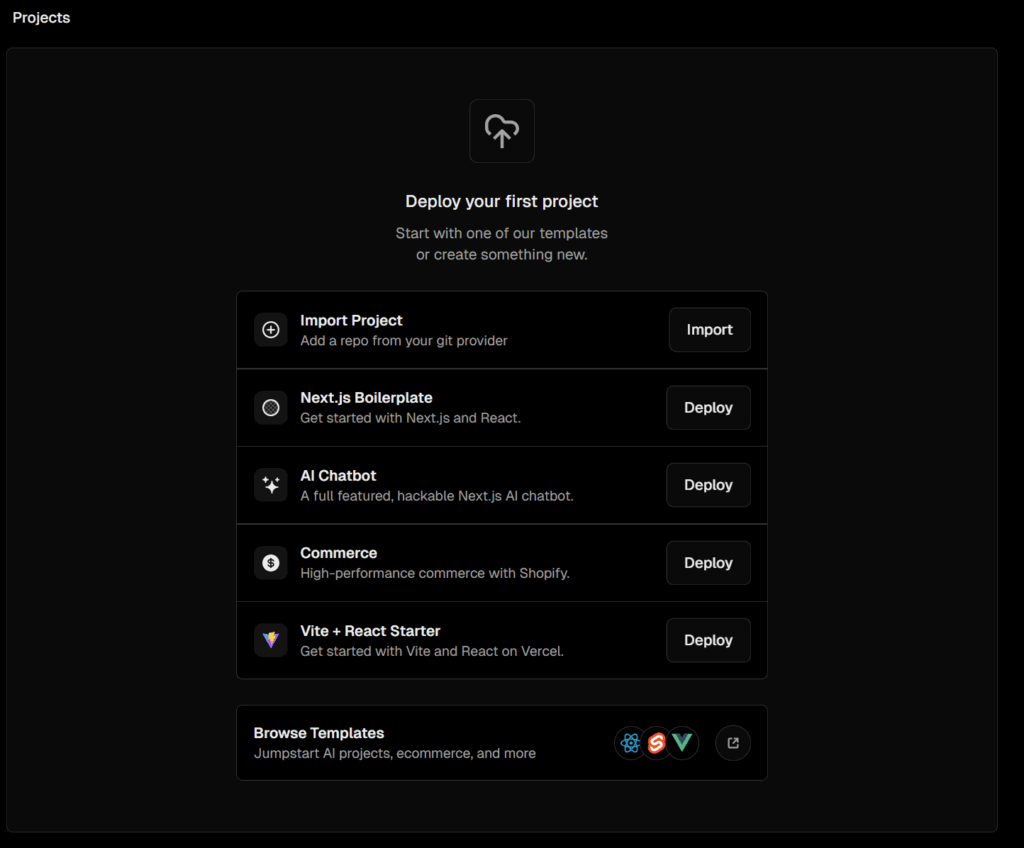Click the Vue logo in Browse Templates

click(x=682, y=743)
